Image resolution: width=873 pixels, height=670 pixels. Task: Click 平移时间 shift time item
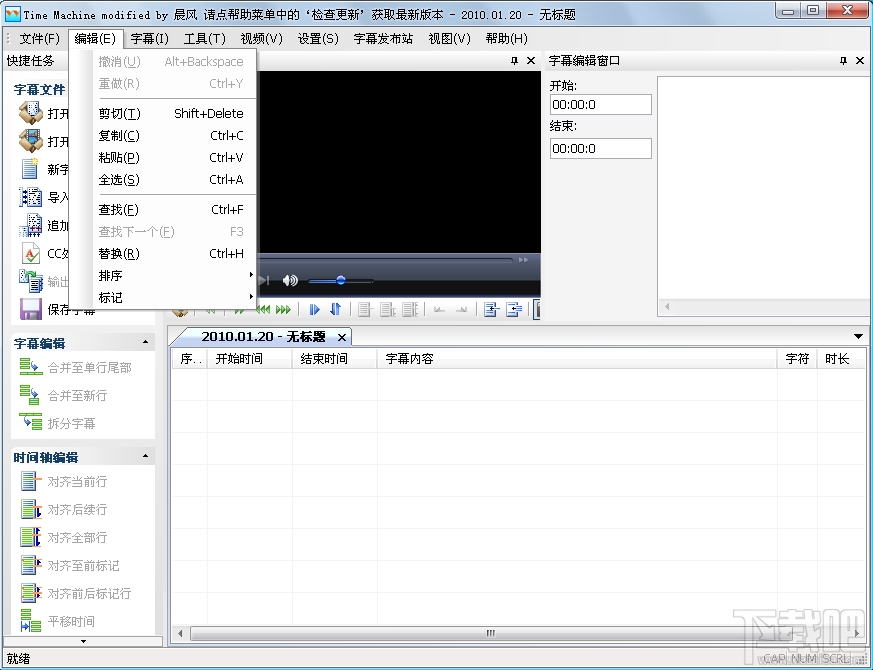pos(57,621)
